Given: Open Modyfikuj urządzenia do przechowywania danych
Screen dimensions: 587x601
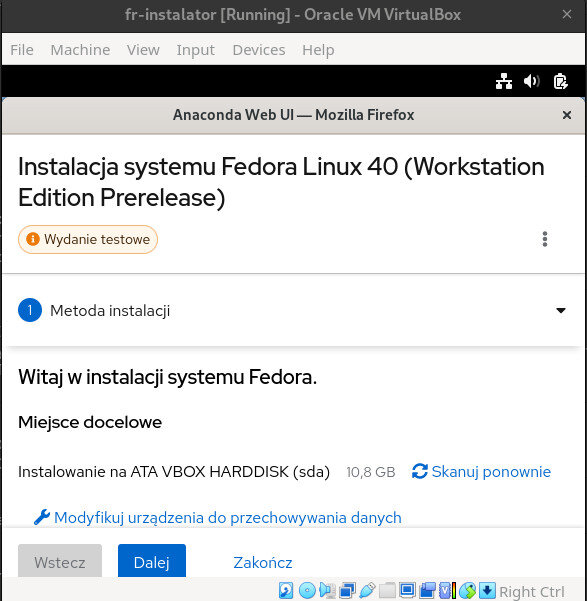Looking at the screenshot, I should point(217,517).
